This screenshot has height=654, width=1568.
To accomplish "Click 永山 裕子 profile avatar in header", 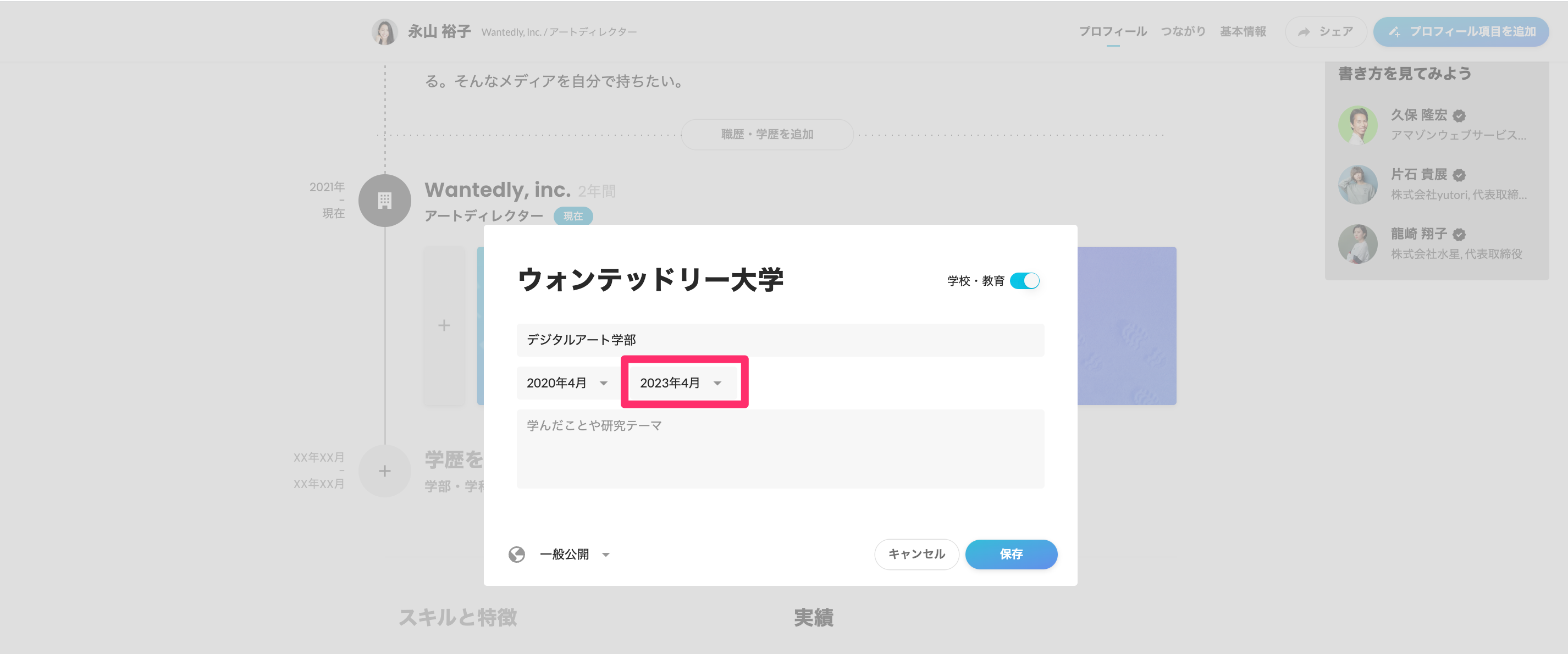I will (385, 32).
